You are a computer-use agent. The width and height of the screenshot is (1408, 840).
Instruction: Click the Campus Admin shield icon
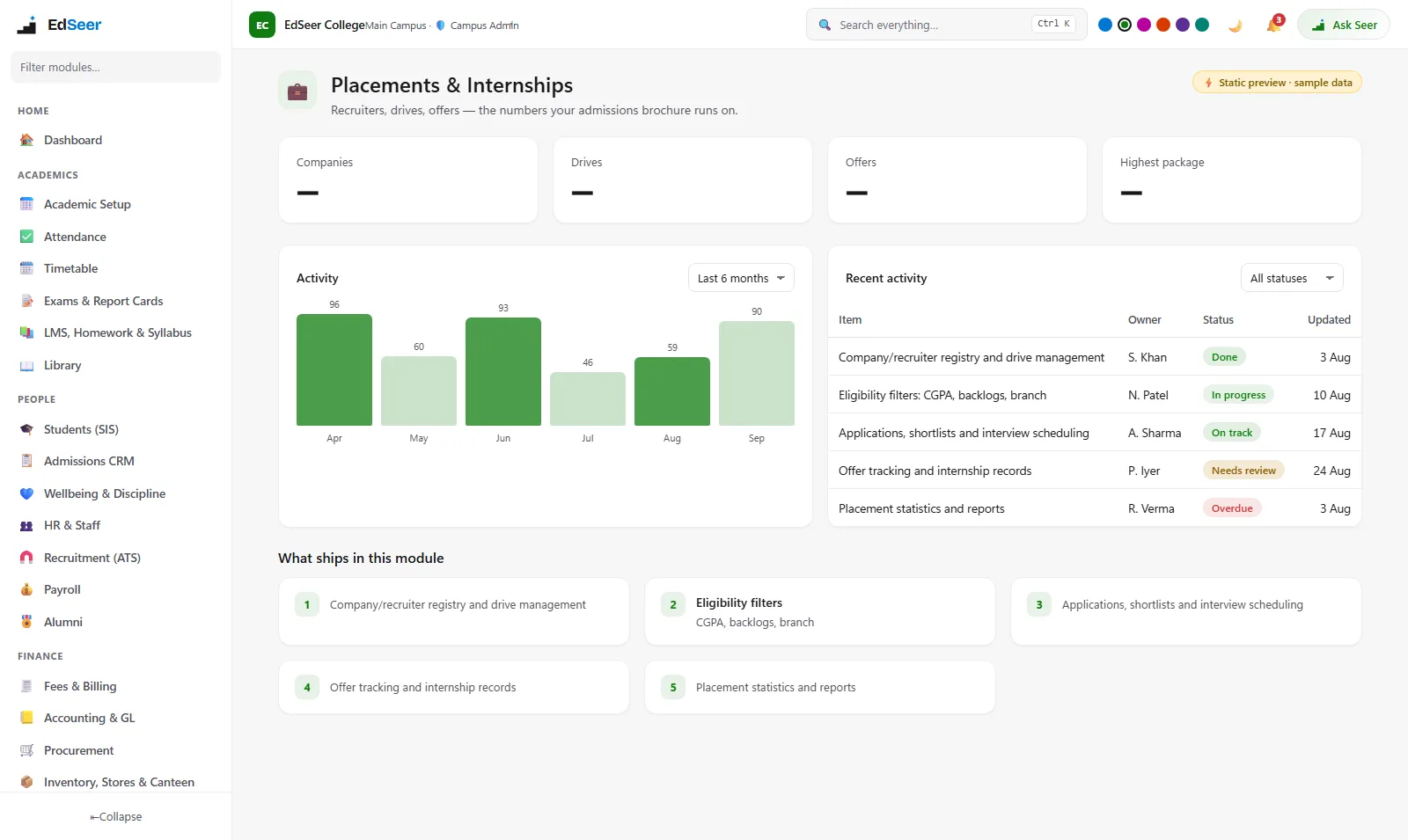pyautogui.click(x=441, y=26)
